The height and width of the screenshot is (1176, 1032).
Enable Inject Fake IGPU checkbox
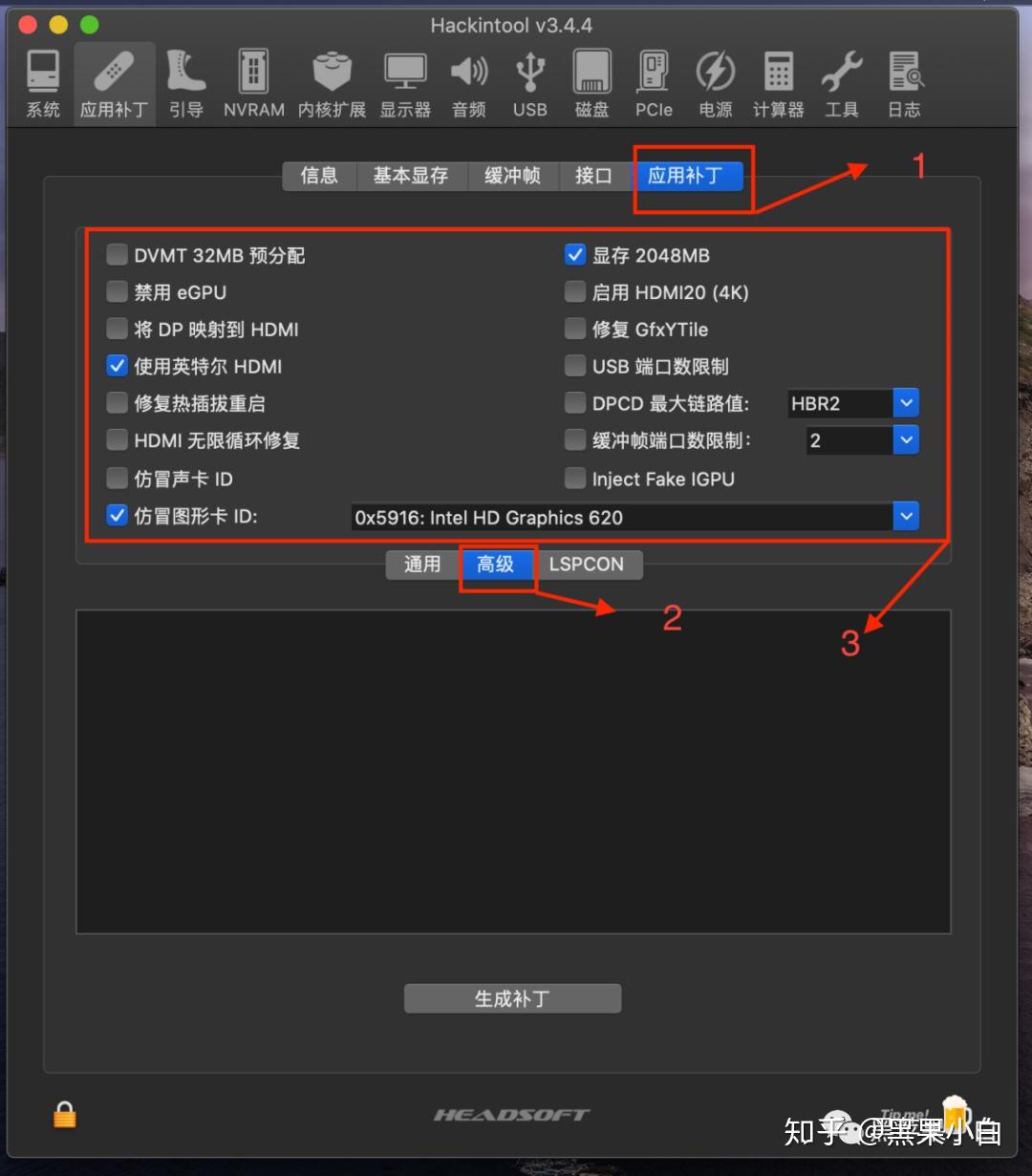[x=574, y=478]
